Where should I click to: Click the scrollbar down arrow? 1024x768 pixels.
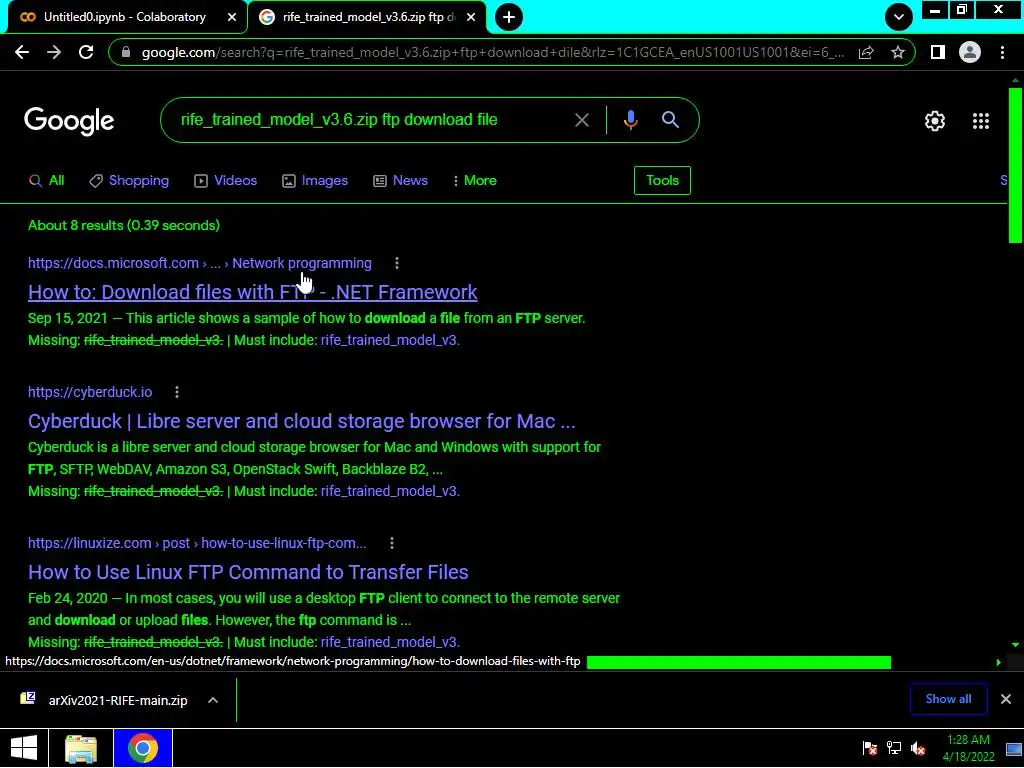[1015, 645]
